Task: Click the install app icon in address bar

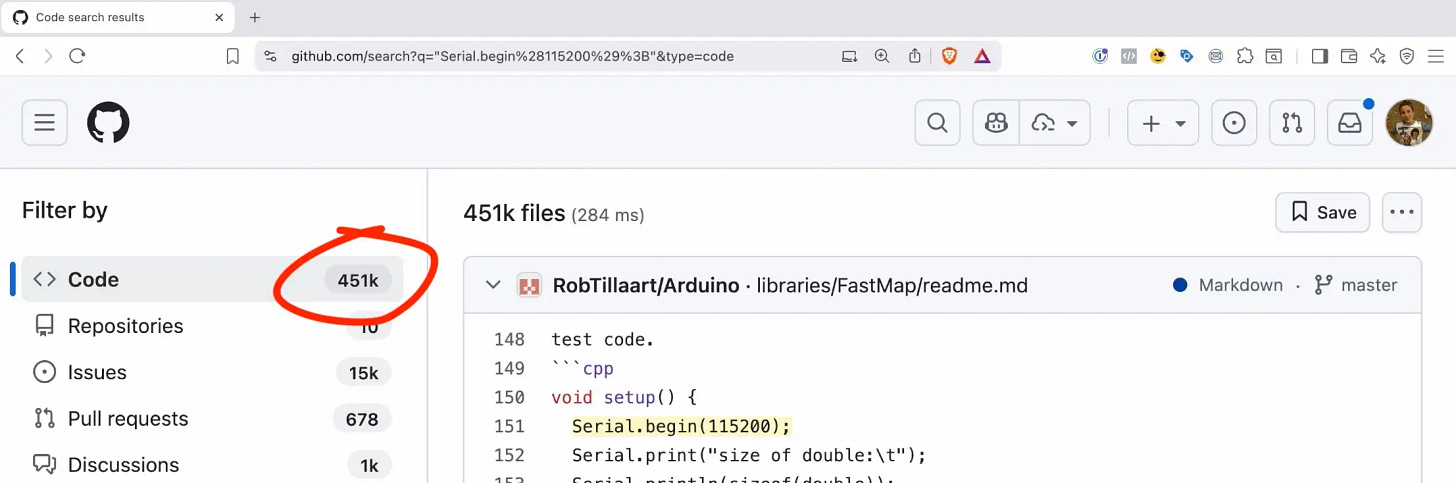Action: (x=850, y=56)
